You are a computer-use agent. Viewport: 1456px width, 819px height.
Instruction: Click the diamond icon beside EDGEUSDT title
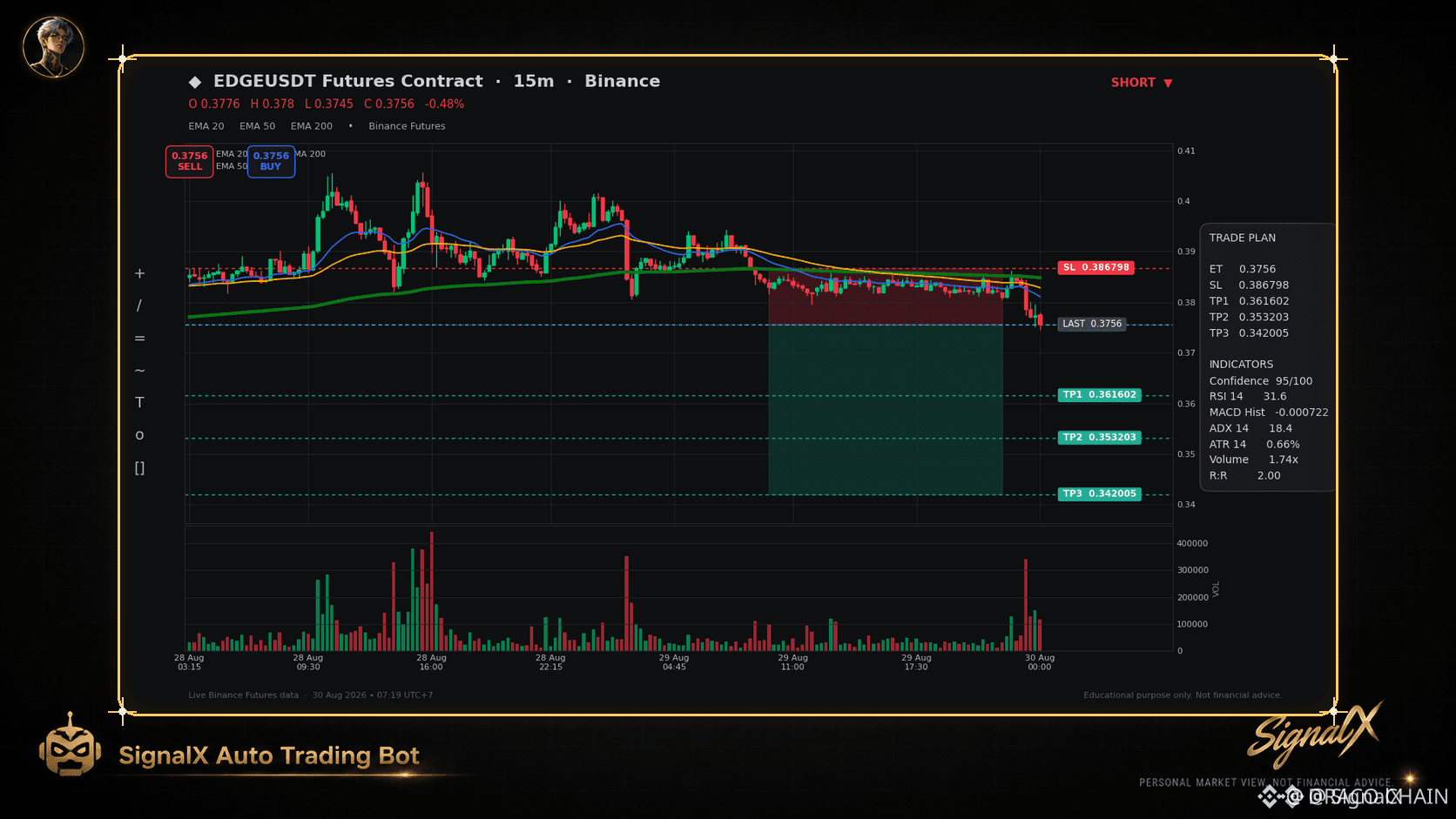tap(195, 82)
